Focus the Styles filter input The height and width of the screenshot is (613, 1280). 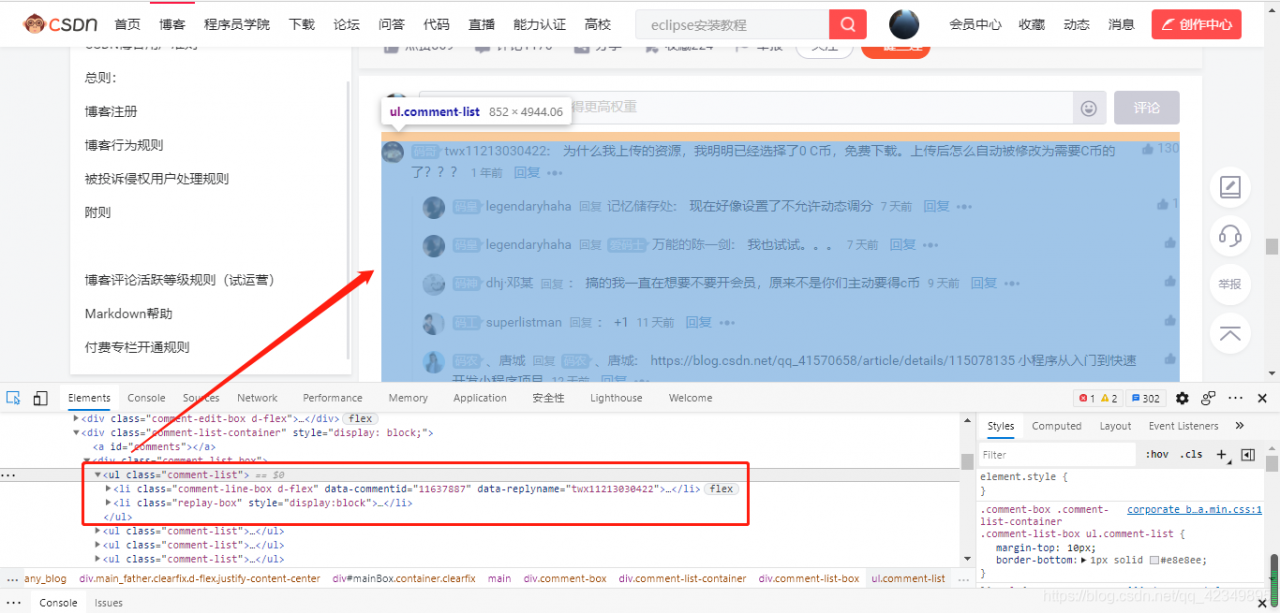tap(1058, 454)
